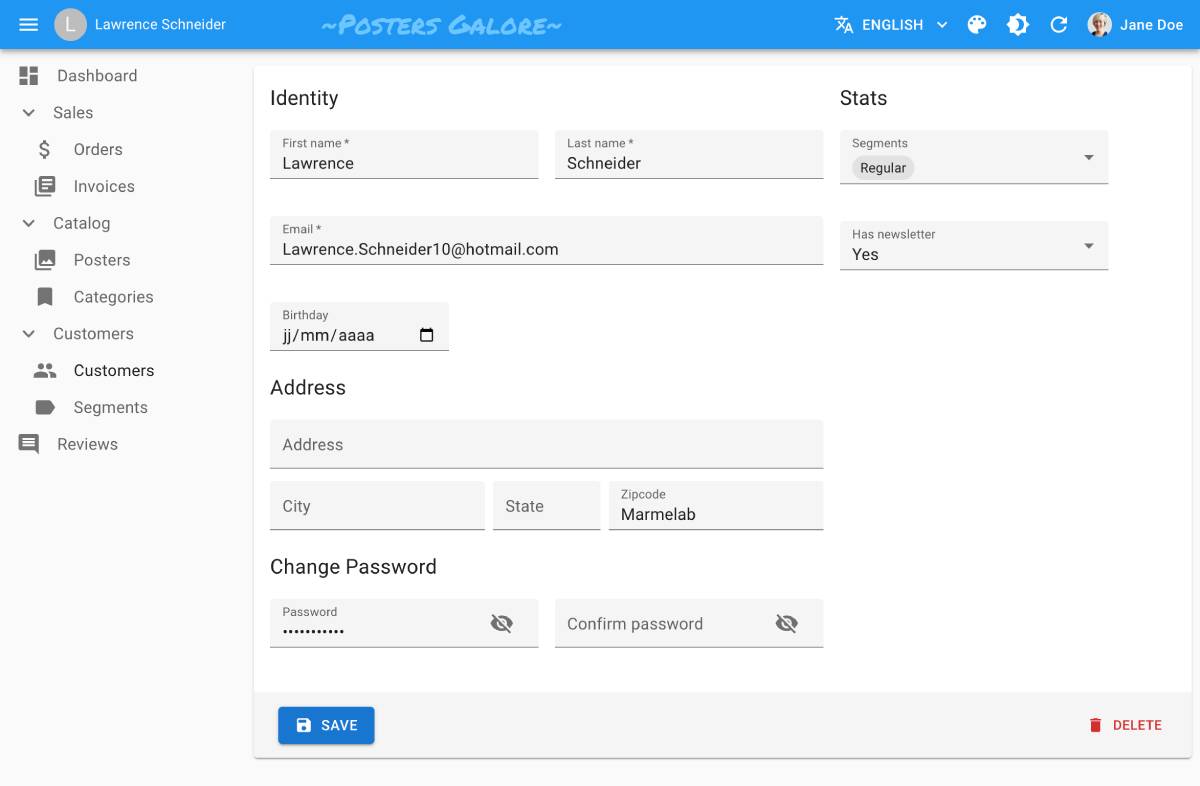1200x786 pixels.
Task: Open the Segments dropdown under Stats
Action: pyautogui.click(x=1088, y=157)
